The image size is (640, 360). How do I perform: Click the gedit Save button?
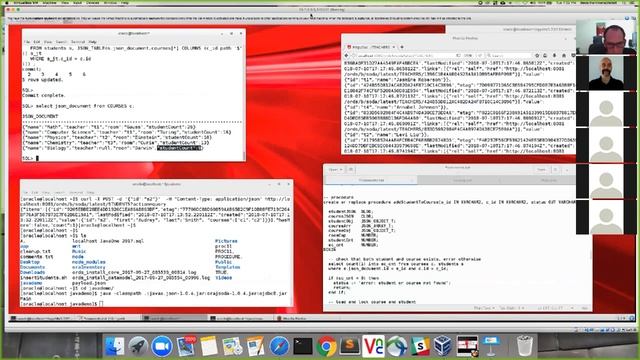tap(541, 169)
